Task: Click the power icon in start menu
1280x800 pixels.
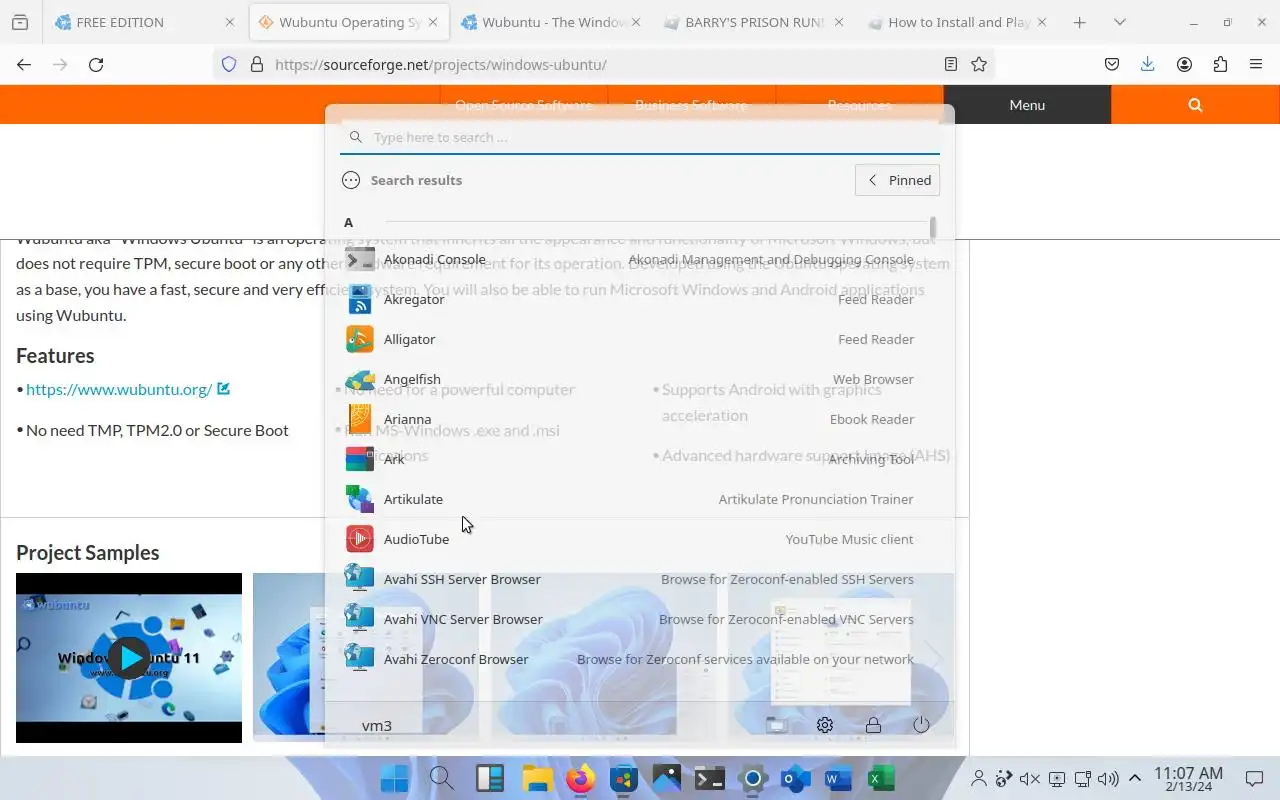Action: point(921,725)
